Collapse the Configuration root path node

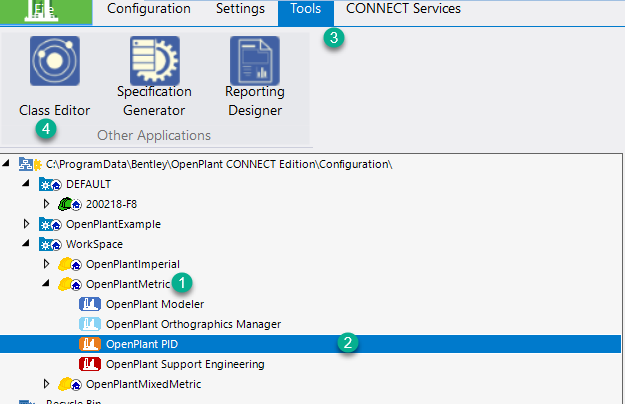(6, 163)
